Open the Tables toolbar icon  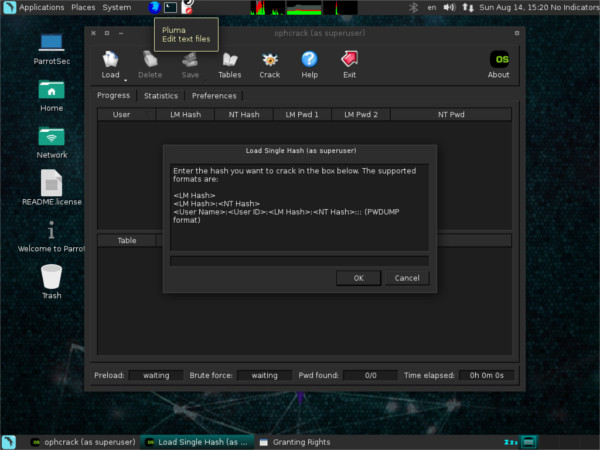[230, 65]
